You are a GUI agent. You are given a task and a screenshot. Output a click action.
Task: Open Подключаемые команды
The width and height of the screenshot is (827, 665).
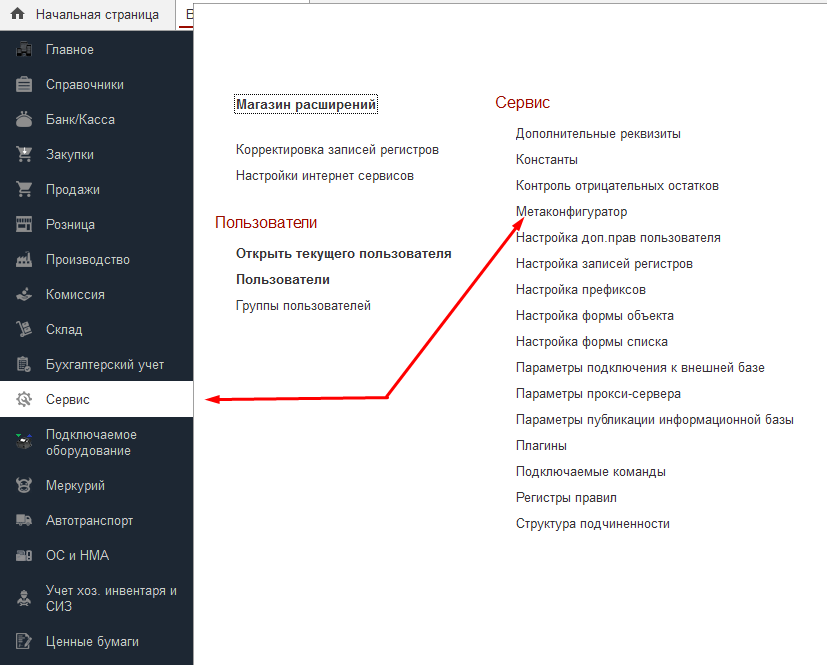(x=591, y=471)
